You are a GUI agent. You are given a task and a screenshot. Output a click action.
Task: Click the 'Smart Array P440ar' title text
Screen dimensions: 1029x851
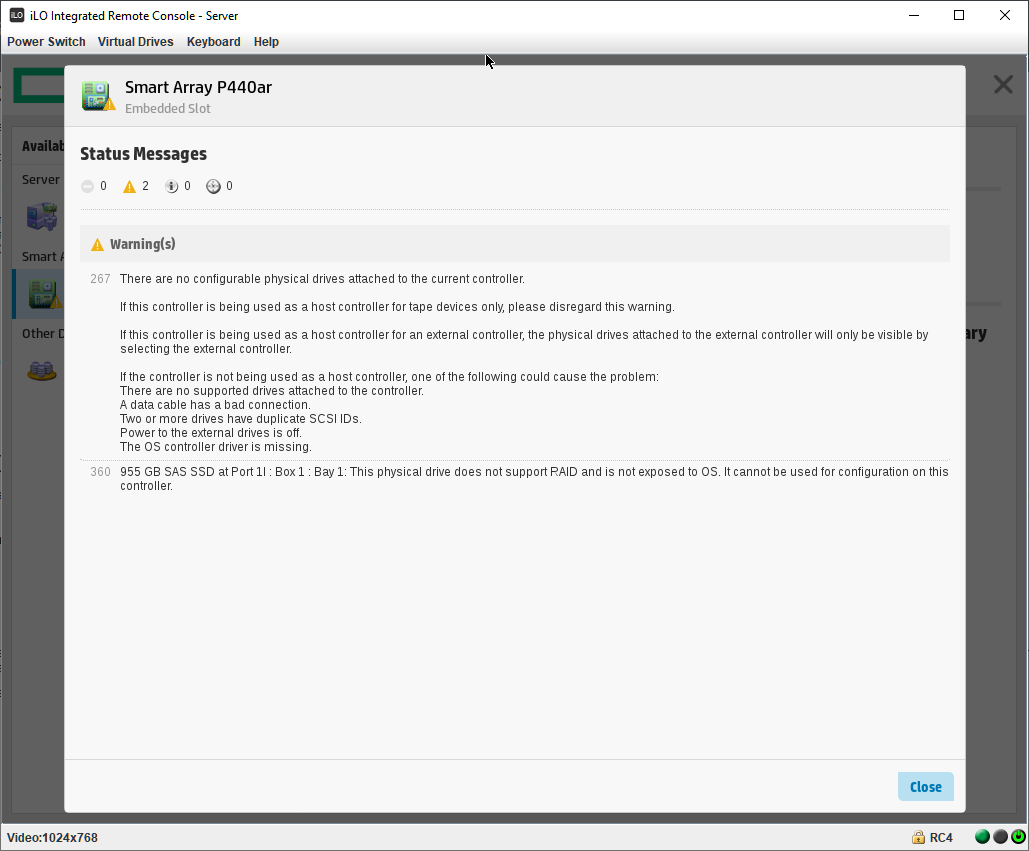(x=198, y=87)
